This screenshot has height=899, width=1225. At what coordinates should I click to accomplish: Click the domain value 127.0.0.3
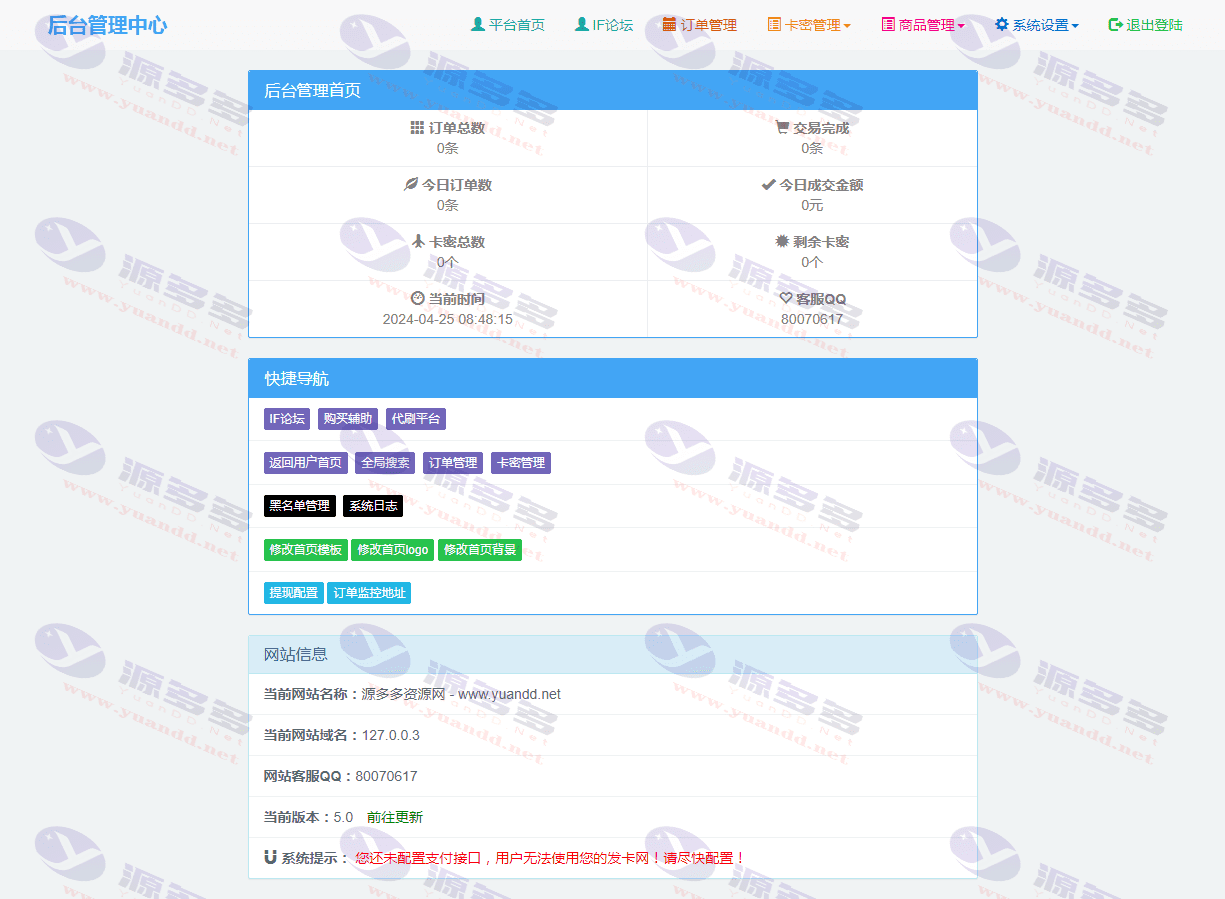(391, 735)
